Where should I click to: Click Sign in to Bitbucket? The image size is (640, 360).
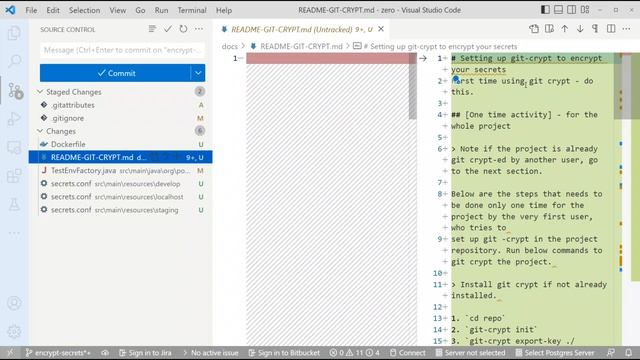tap(284, 353)
